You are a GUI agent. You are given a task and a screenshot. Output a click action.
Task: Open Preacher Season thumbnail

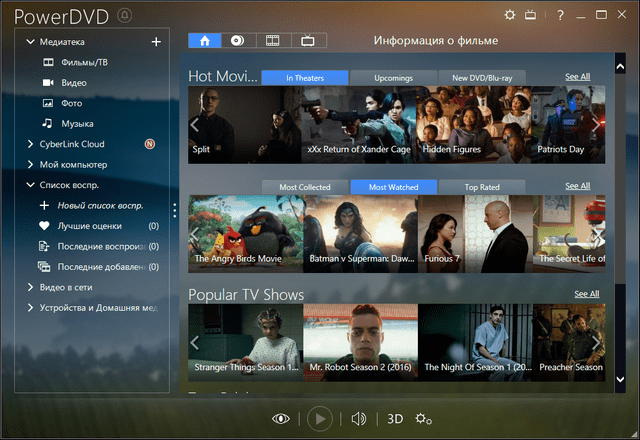tap(569, 343)
